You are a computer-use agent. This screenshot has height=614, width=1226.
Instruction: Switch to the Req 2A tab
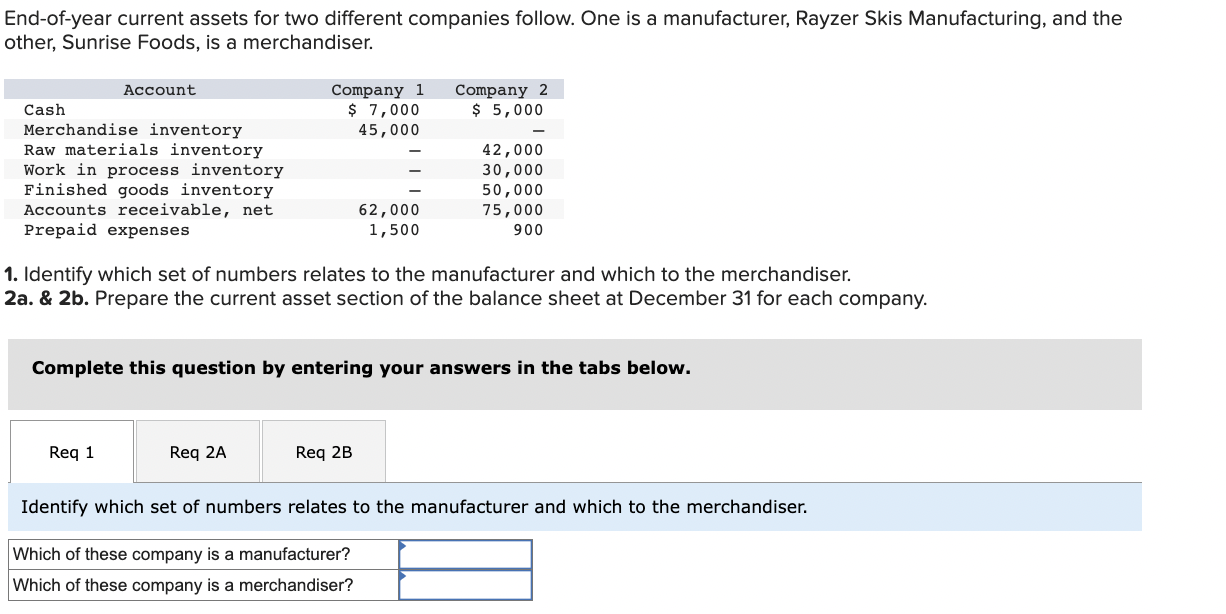click(196, 451)
